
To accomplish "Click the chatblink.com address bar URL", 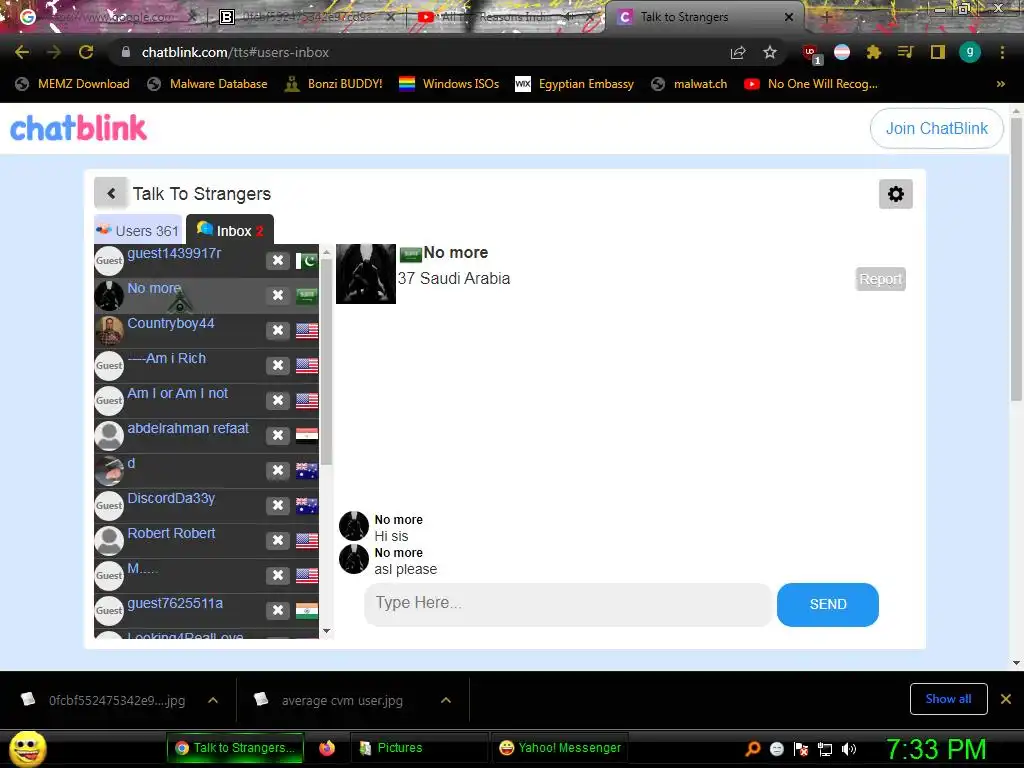I will pyautogui.click(x=235, y=52).
